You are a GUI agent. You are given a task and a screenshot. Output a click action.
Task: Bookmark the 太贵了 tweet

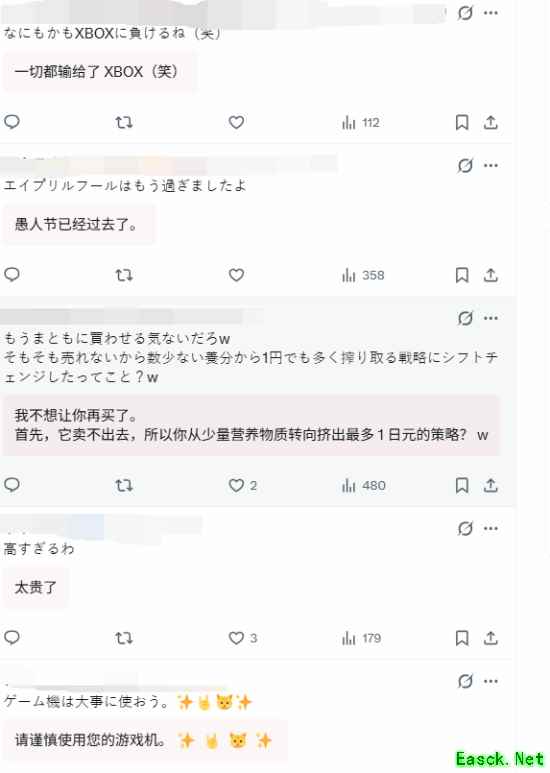[x=462, y=638]
